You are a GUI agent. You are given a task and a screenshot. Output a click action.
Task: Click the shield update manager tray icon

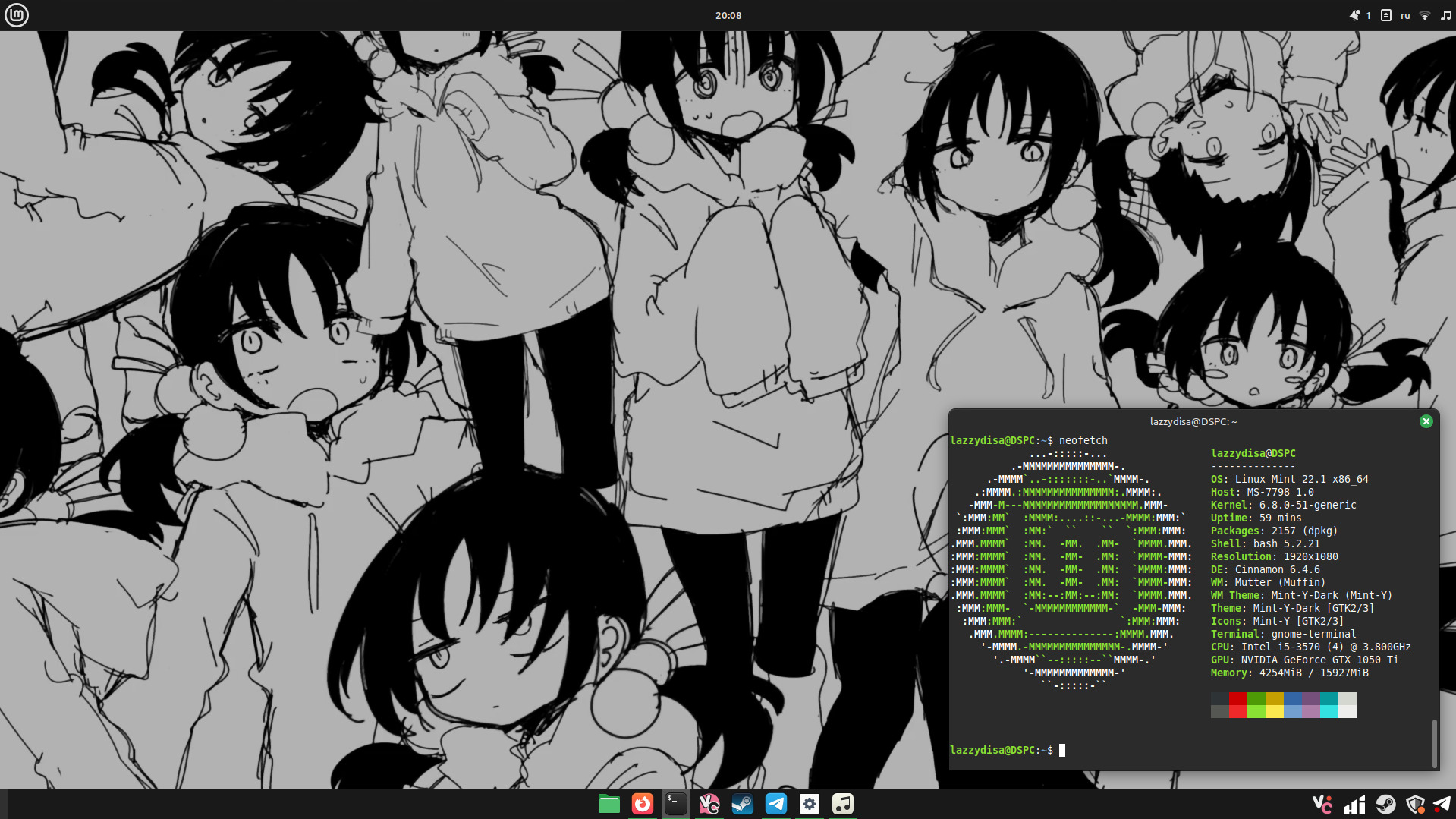[1414, 805]
